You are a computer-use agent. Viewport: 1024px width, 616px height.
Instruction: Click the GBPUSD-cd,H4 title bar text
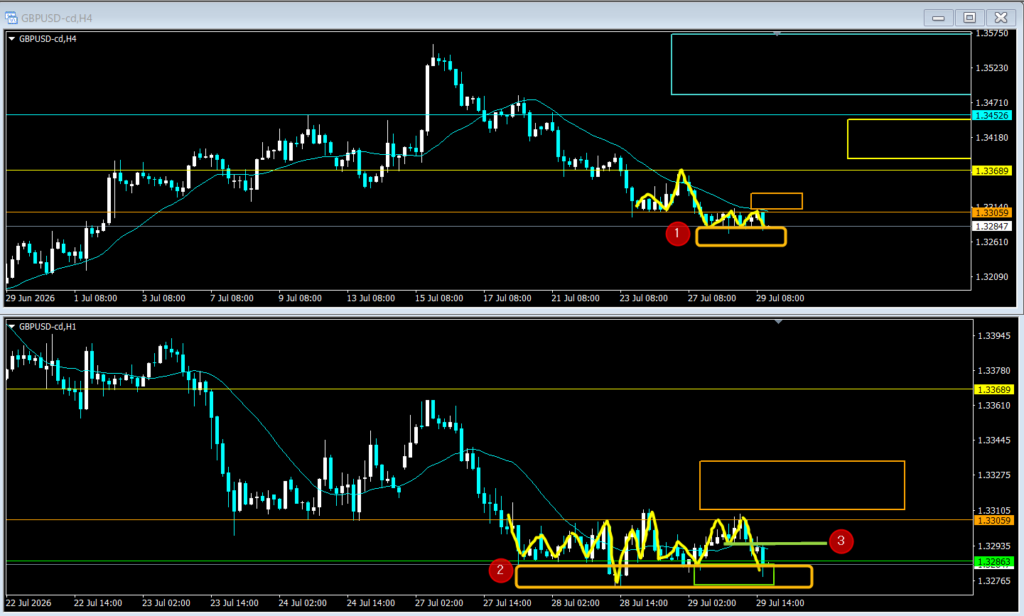tap(57, 18)
